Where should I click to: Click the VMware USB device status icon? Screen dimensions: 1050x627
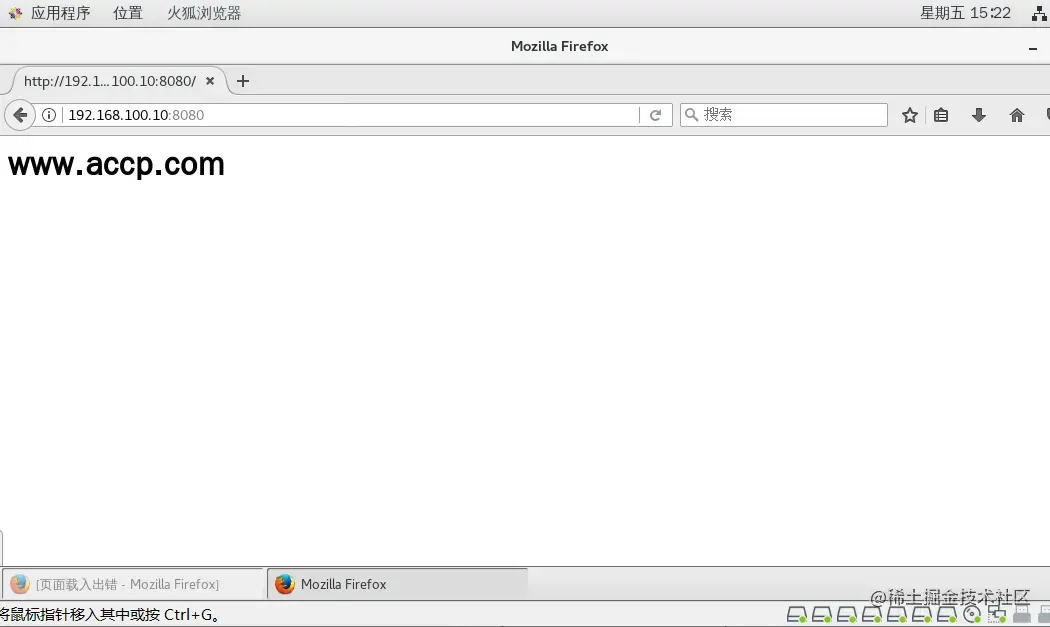click(1022, 614)
